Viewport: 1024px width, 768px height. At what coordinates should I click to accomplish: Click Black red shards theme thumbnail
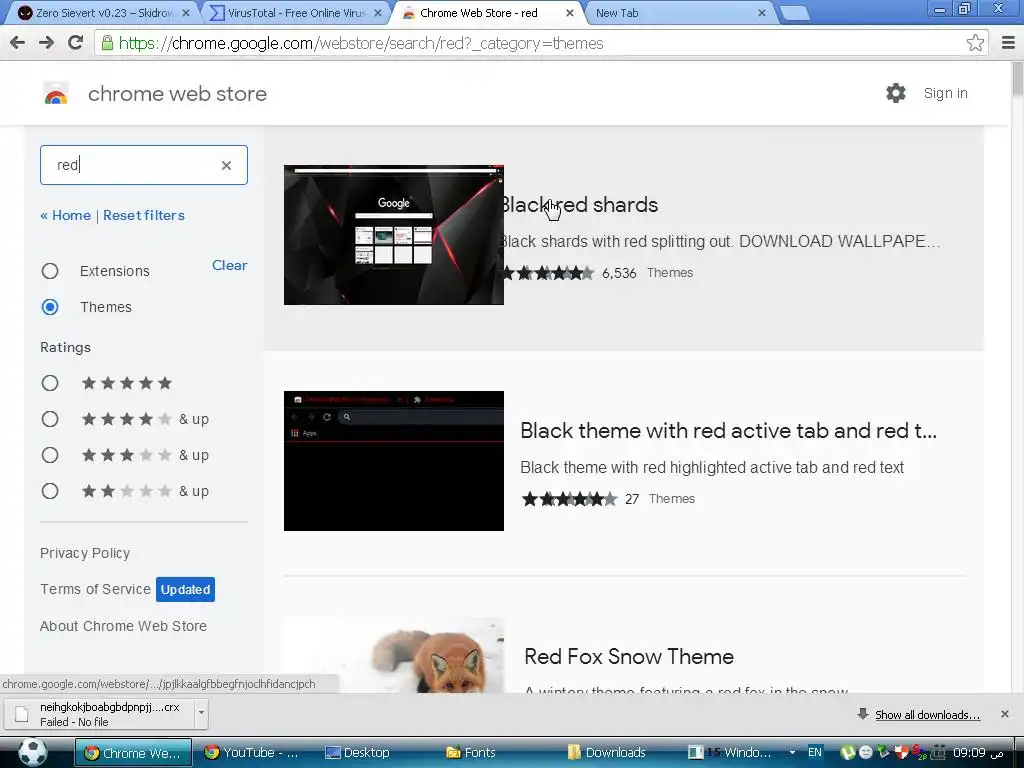coord(394,234)
